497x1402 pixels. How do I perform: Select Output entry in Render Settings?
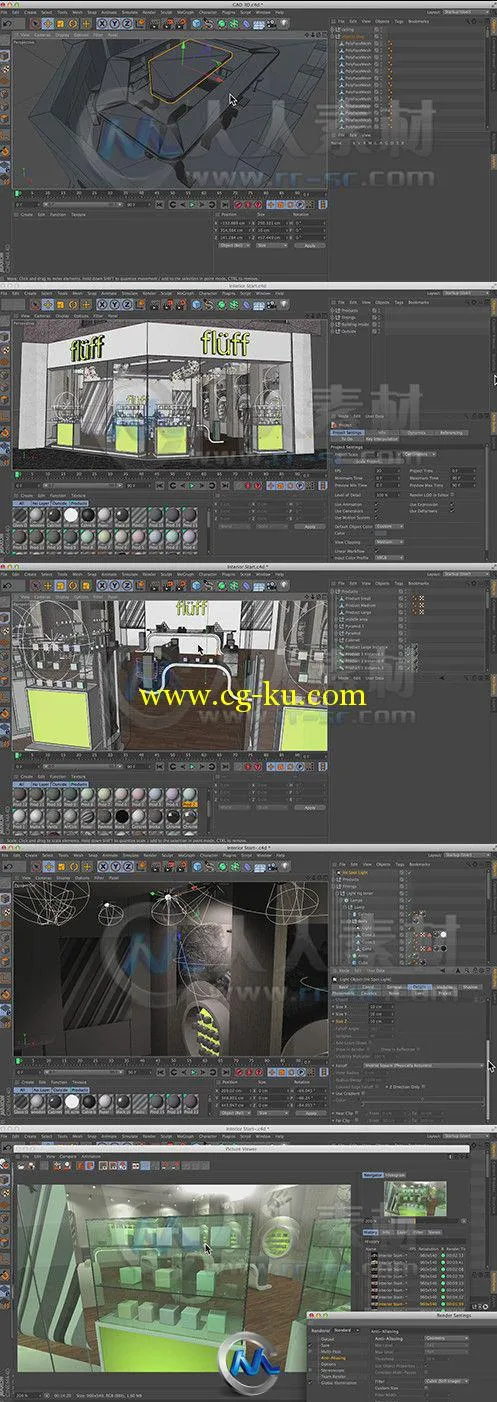(x=327, y=1339)
